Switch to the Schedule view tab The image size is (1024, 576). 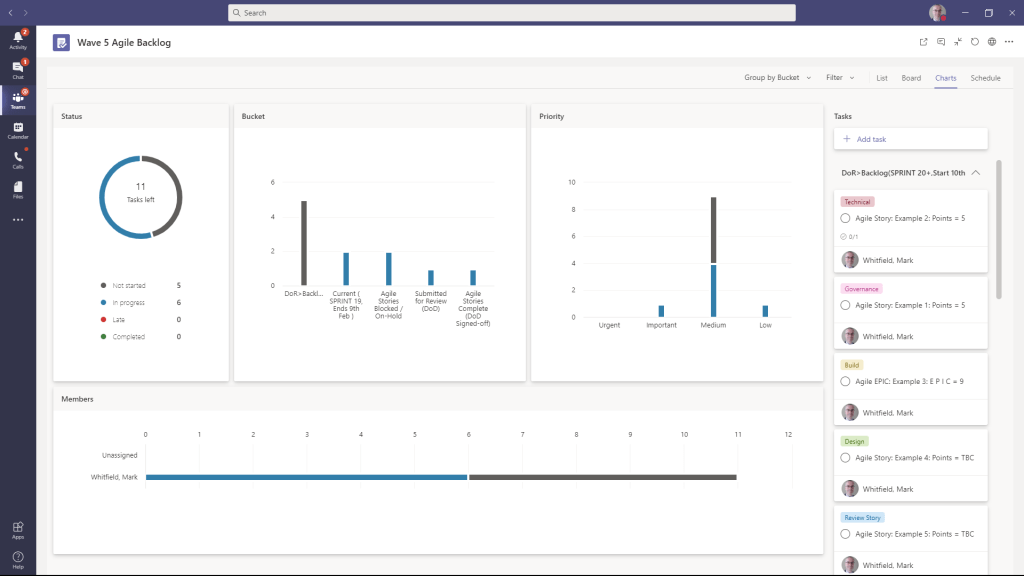pos(985,77)
